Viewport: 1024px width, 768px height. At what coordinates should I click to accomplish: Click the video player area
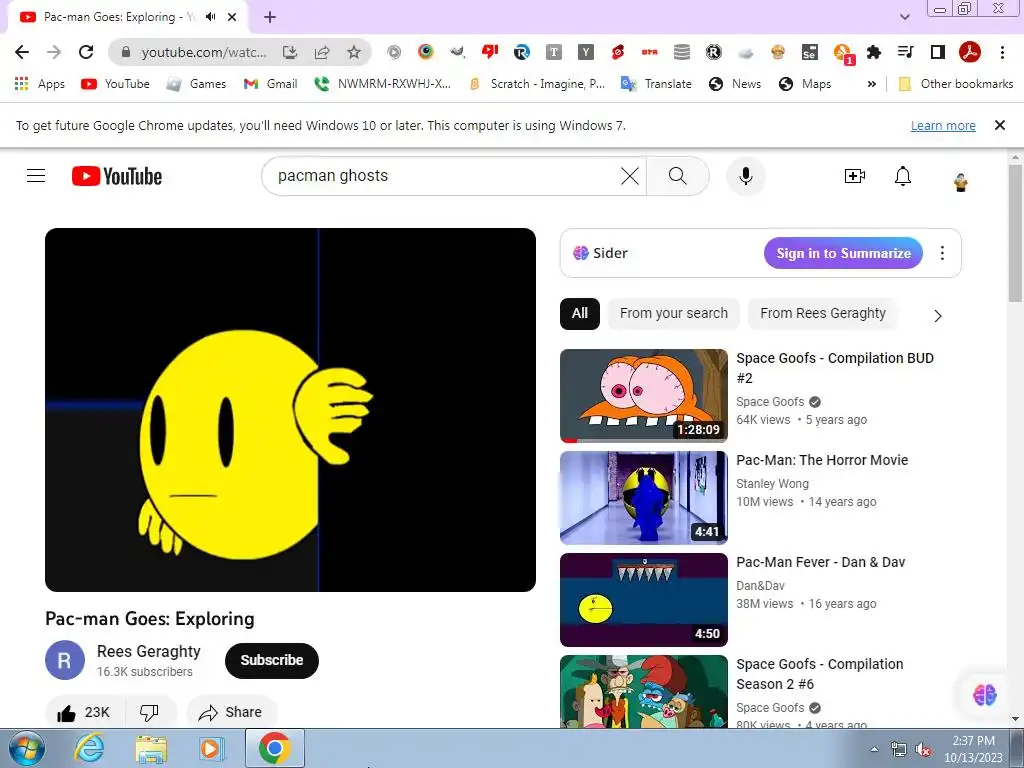pos(291,409)
